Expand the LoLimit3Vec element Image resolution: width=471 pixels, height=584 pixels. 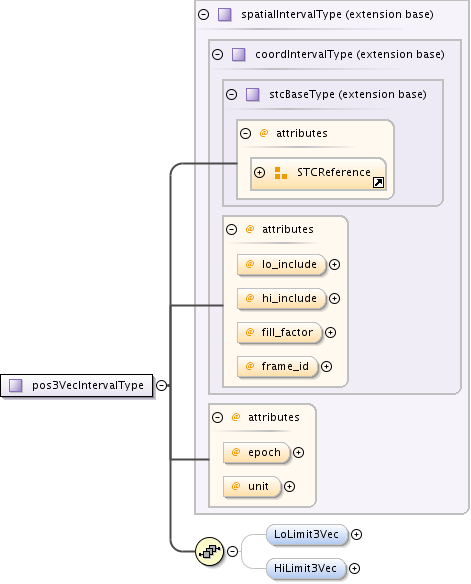[356, 534]
